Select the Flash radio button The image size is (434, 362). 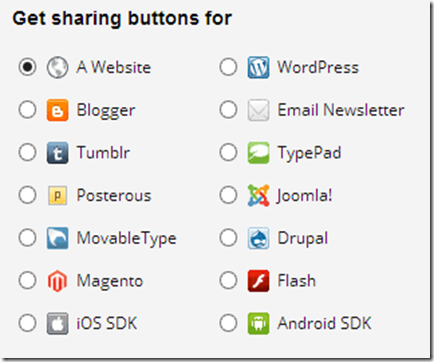228,280
